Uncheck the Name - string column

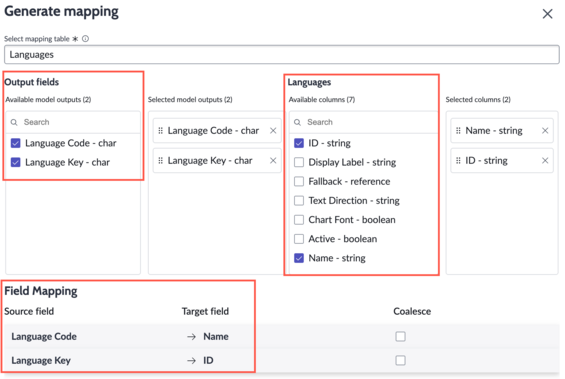point(299,258)
